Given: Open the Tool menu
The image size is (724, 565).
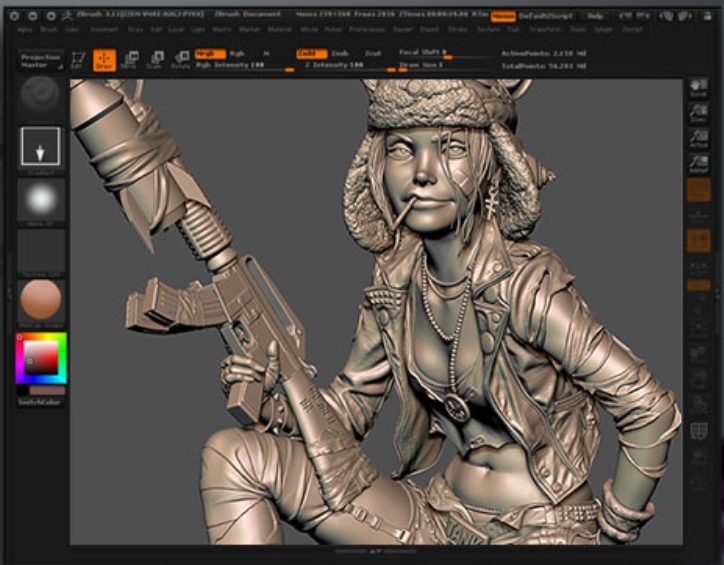Looking at the screenshot, I should click(x=513, y=30).
